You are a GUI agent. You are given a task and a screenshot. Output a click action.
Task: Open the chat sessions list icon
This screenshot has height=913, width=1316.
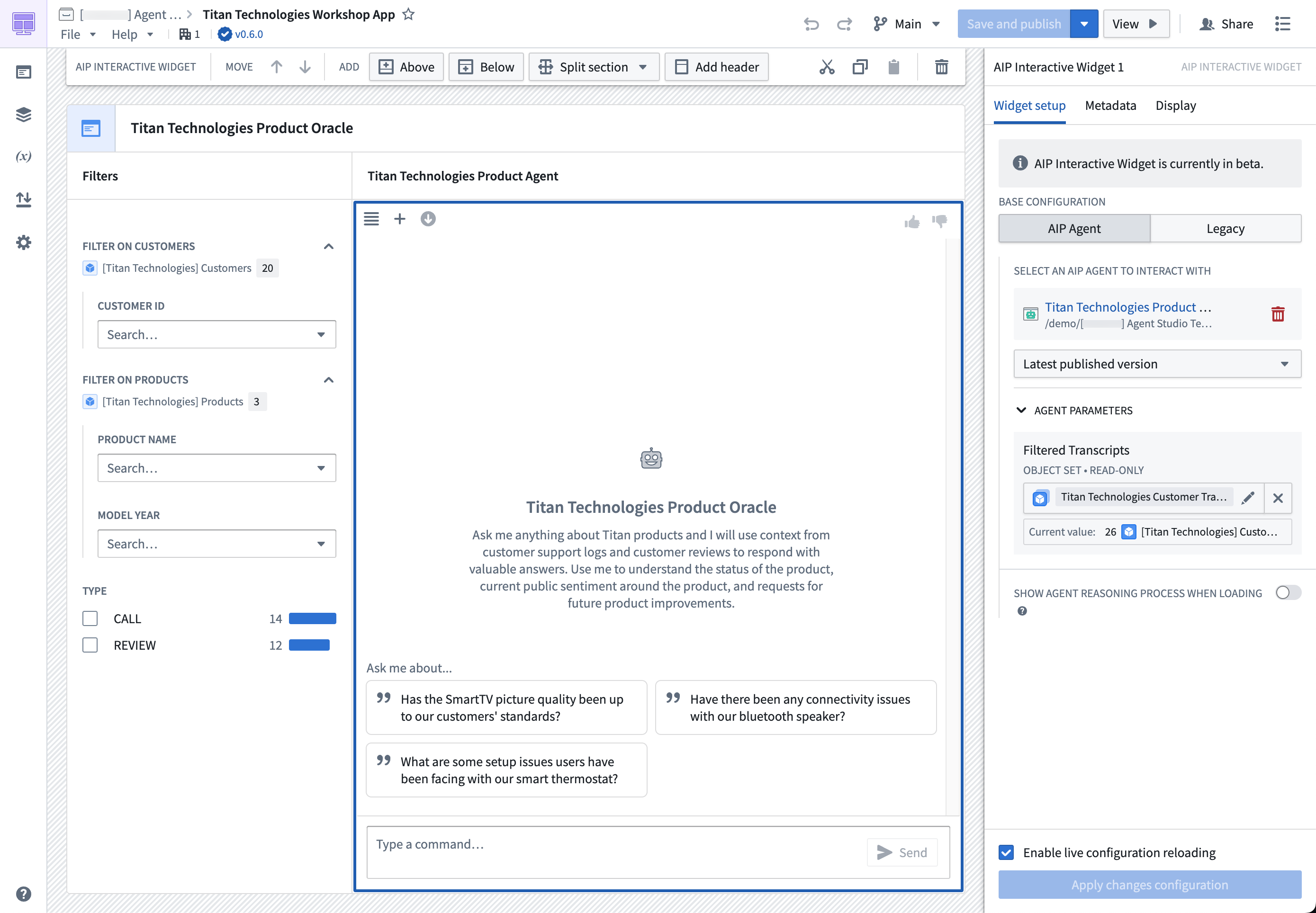click(x=371, y=218)
